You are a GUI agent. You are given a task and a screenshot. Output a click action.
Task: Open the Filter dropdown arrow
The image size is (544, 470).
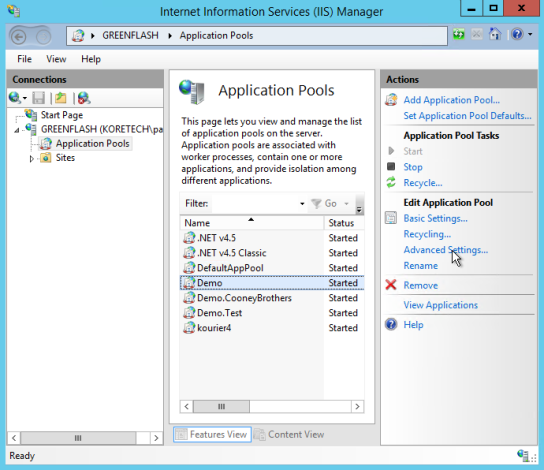coord(302,204)
